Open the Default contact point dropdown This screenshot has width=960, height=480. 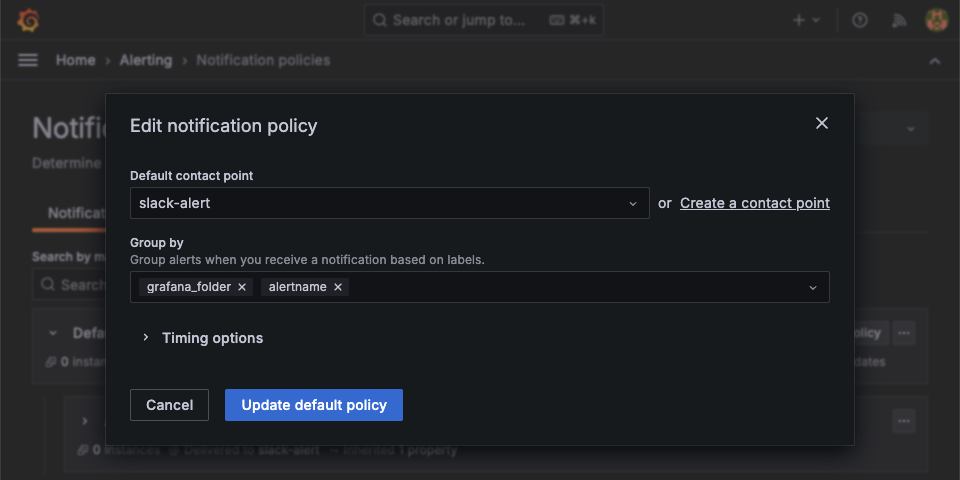pyautogui.click(x=389, y=203)
